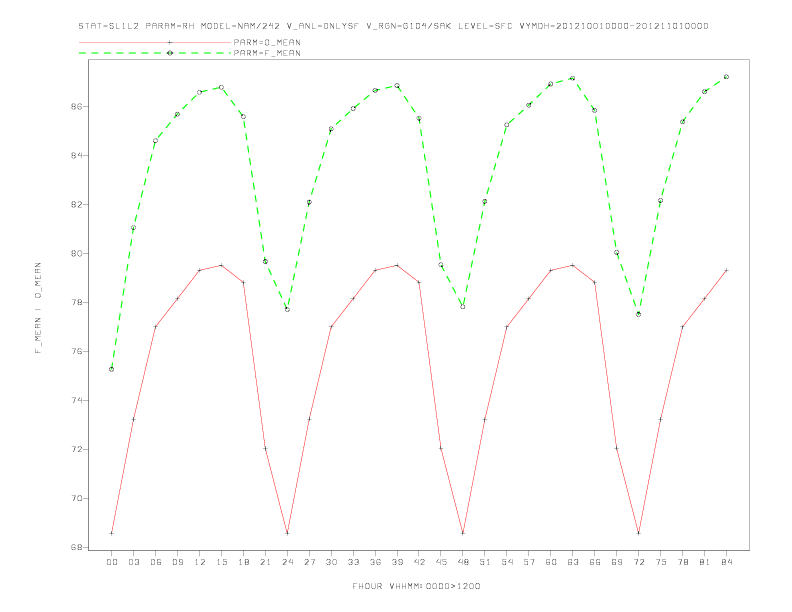Click x-axis tick label 33

(353, 562)
